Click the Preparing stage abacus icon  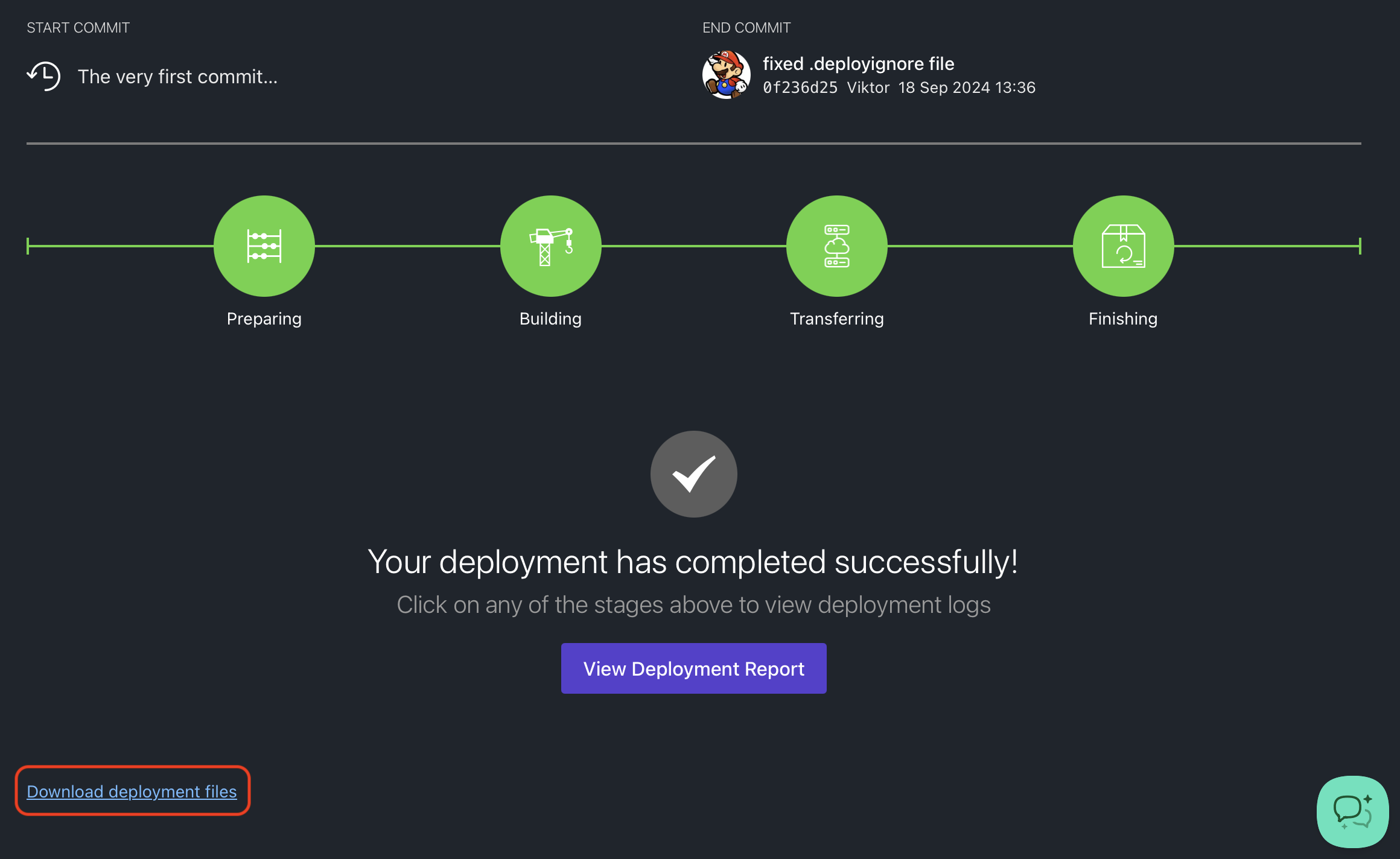pos(264,246)
